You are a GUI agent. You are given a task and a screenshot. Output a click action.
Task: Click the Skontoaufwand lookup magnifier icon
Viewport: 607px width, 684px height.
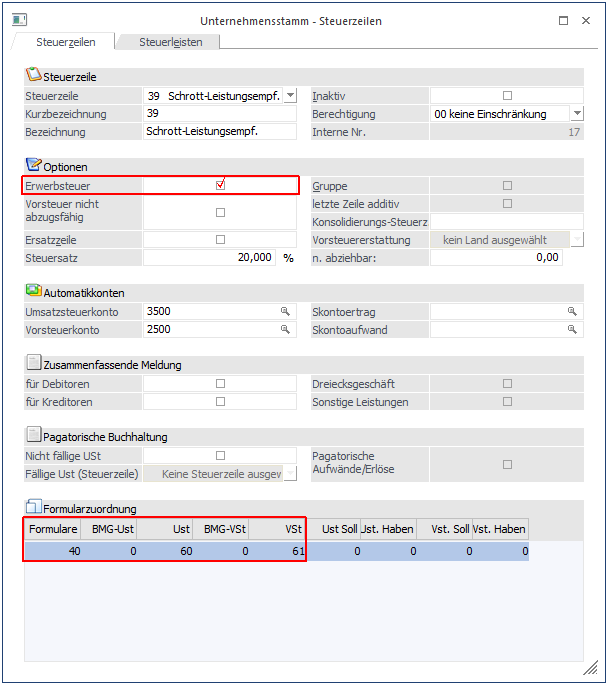coord(572,329)
